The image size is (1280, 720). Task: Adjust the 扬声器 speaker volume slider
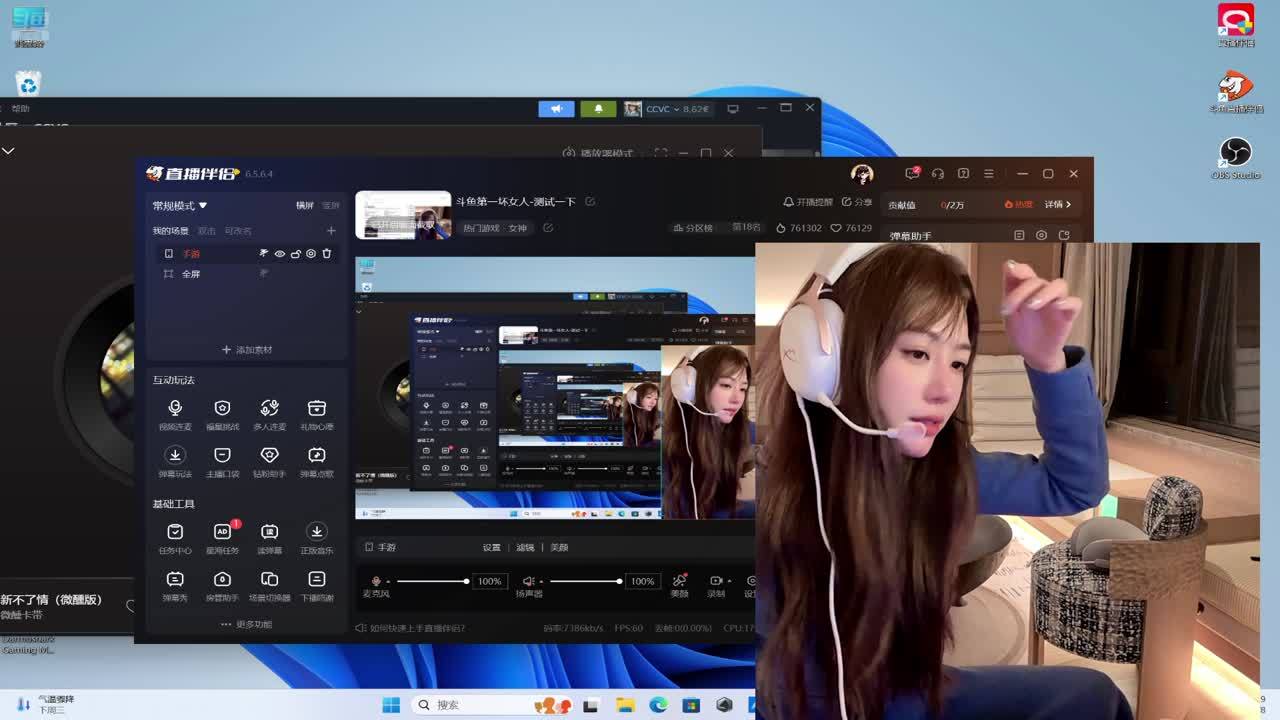tap(585, 581)
